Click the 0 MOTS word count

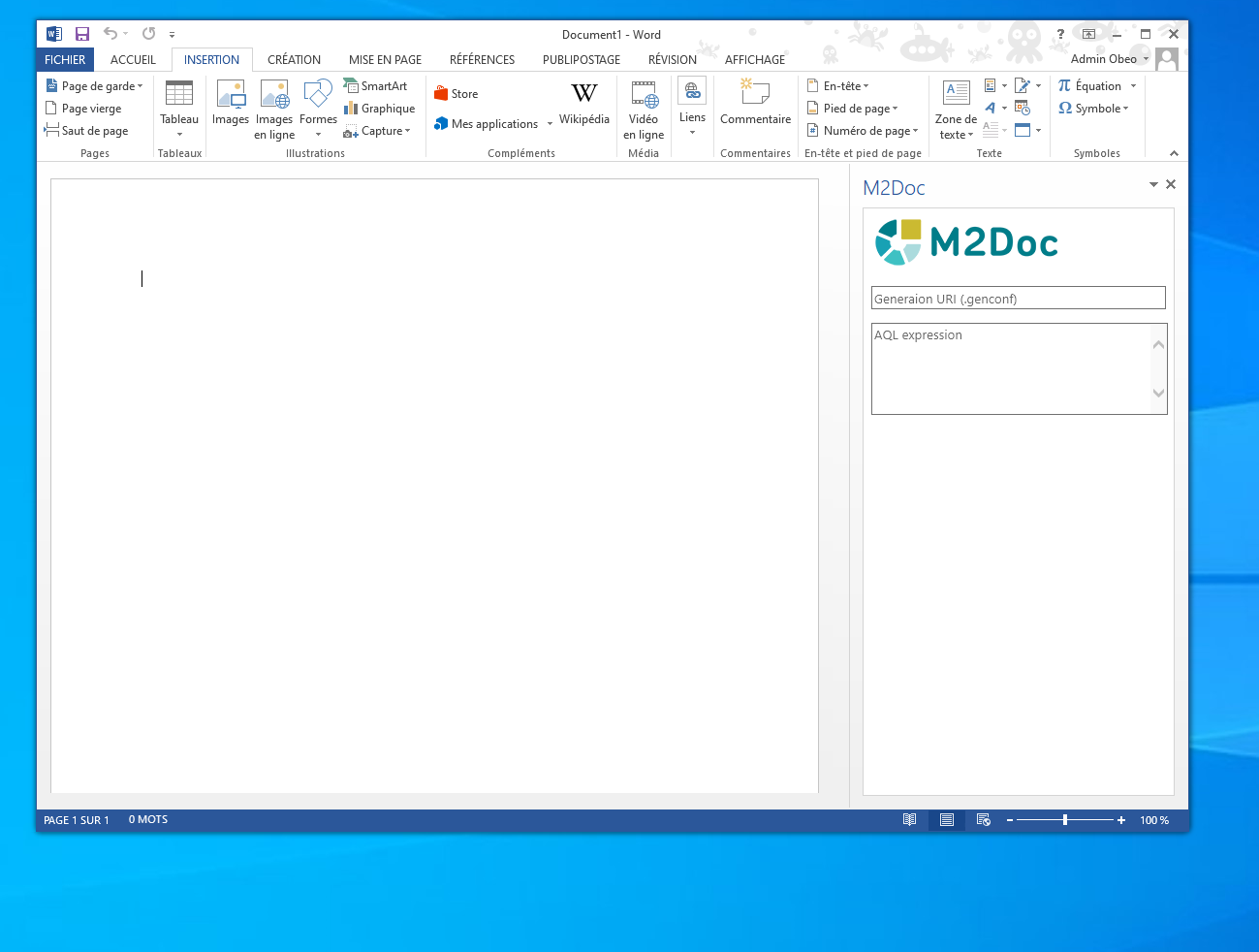pyautogui.click(x=148, y=820)
